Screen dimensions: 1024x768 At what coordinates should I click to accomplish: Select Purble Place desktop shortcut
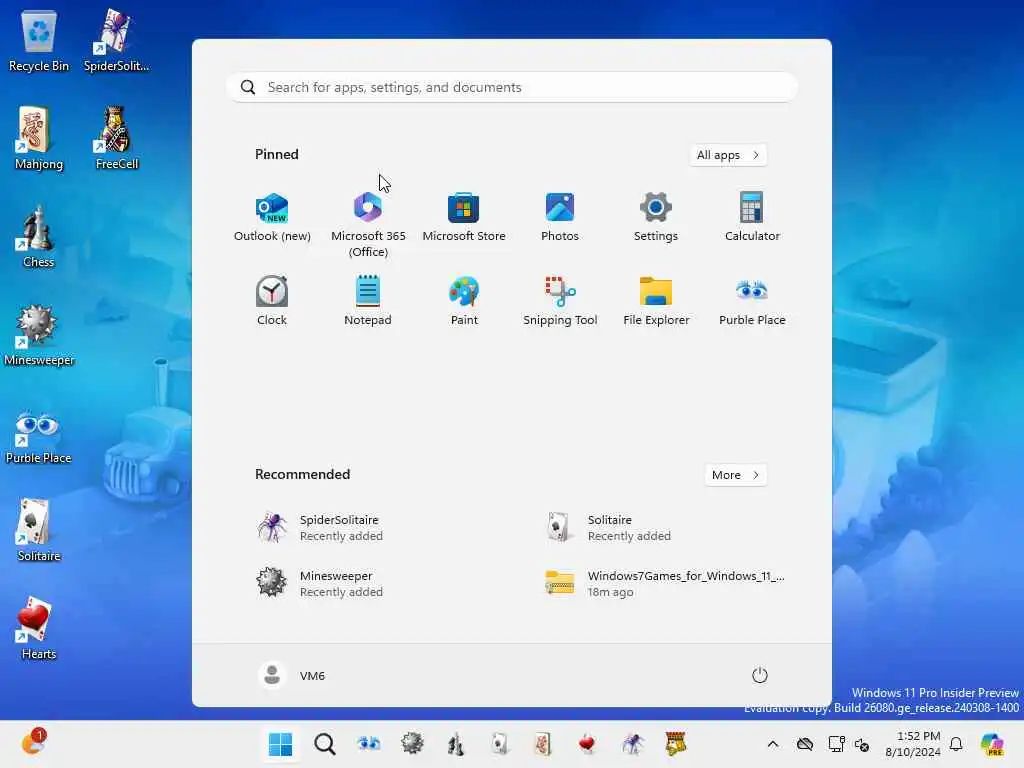(x=39, y=438)
